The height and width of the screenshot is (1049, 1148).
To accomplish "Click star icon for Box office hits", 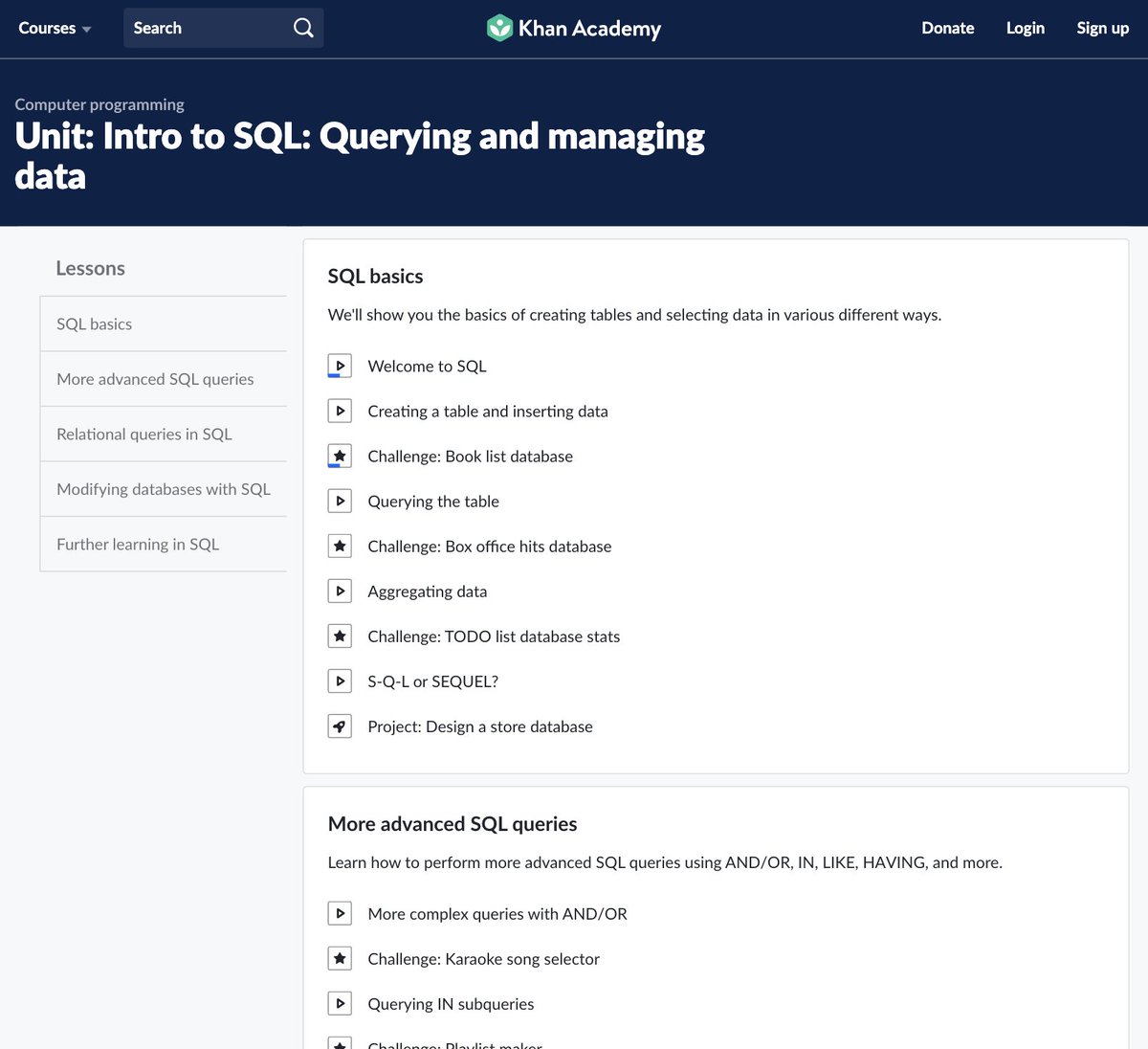I will pyautogui.click(x=340, y=546).
